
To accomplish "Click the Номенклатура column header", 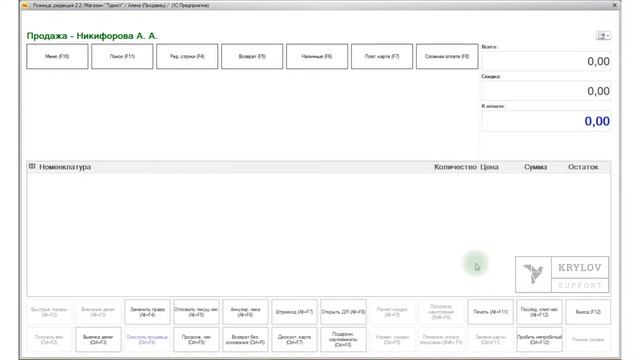I will [x=65, y=167].
